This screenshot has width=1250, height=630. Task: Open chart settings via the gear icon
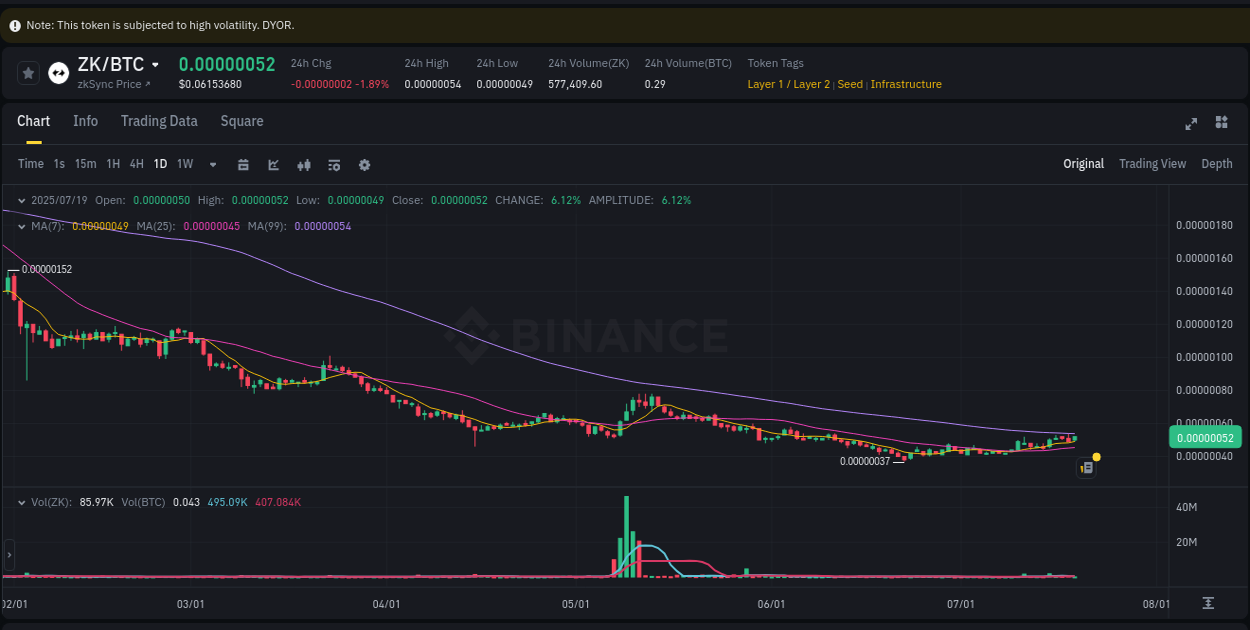pos(364,164)
